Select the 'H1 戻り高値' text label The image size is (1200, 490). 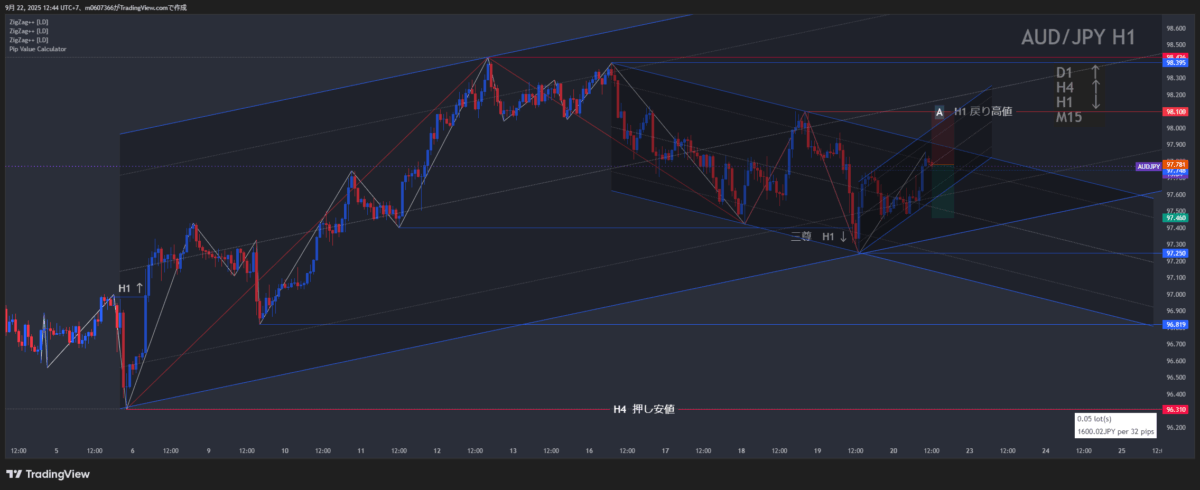[983, 112]
